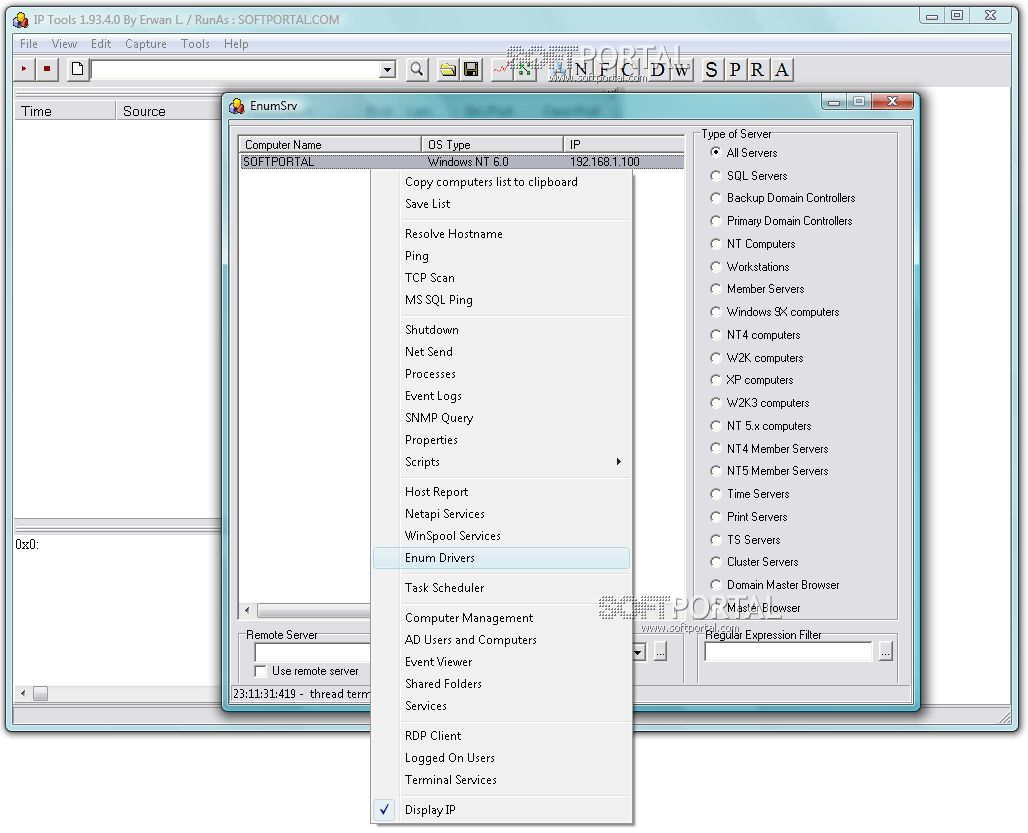Start capture with the red play icon
The image size is (1028, 833).
tap(24, 69)
